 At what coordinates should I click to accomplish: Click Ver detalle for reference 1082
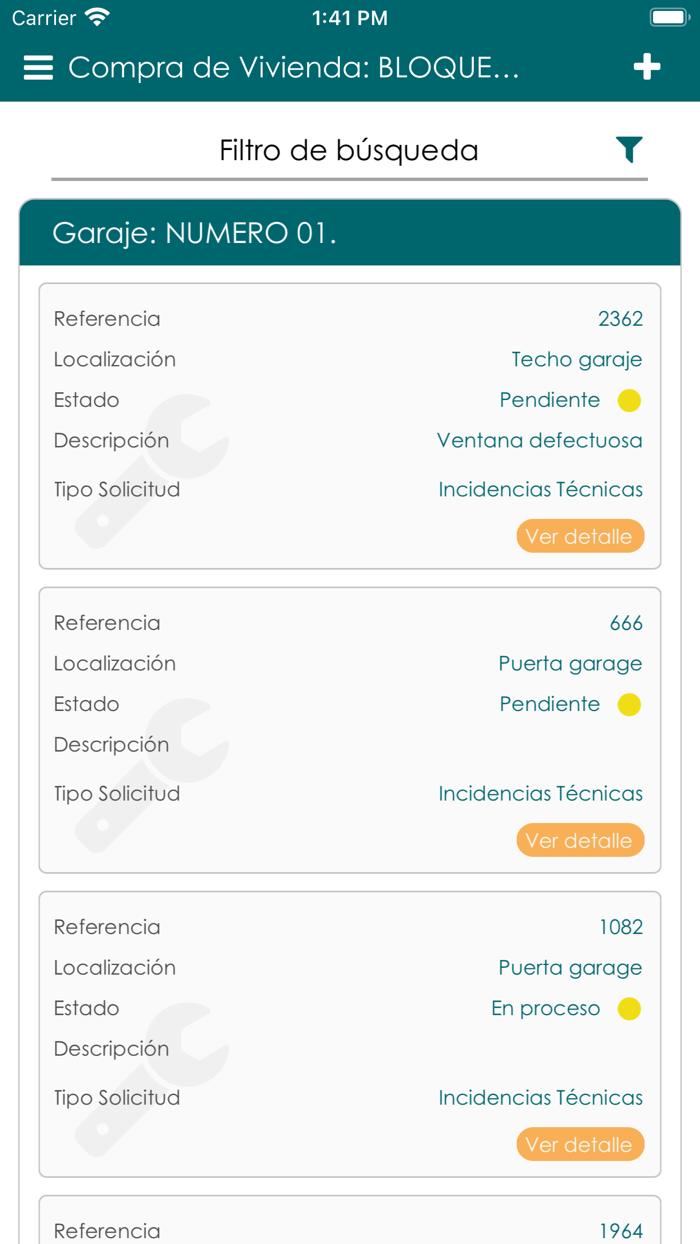580,1145
